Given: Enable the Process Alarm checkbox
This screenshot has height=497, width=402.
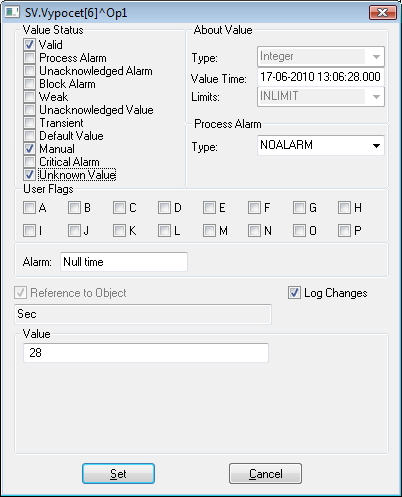Looking at the screenshot, I should (29, 57).
